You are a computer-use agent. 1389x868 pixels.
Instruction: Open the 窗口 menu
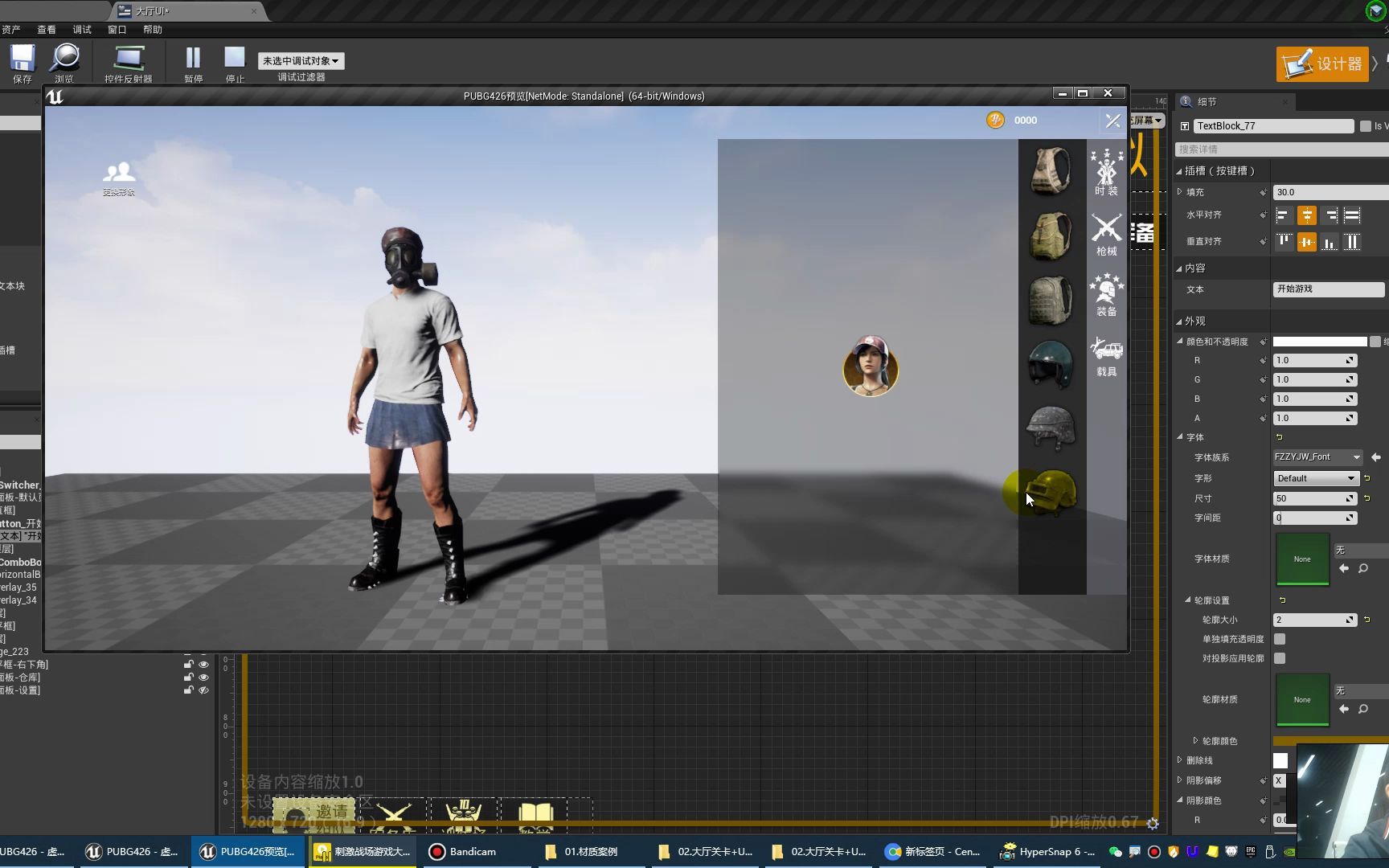point(117,30)
